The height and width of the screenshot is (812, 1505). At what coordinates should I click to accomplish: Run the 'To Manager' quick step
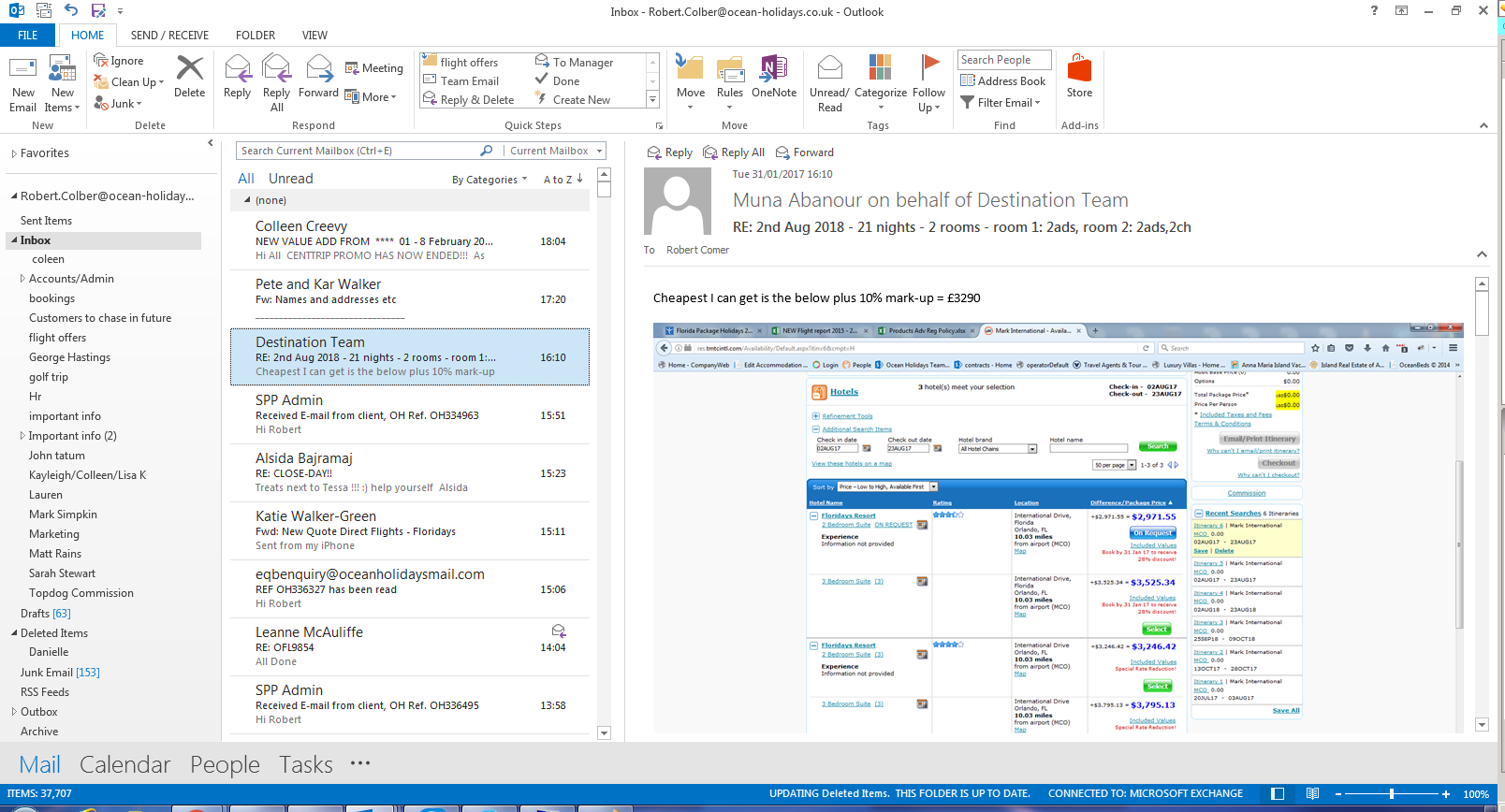click(574, 63)
